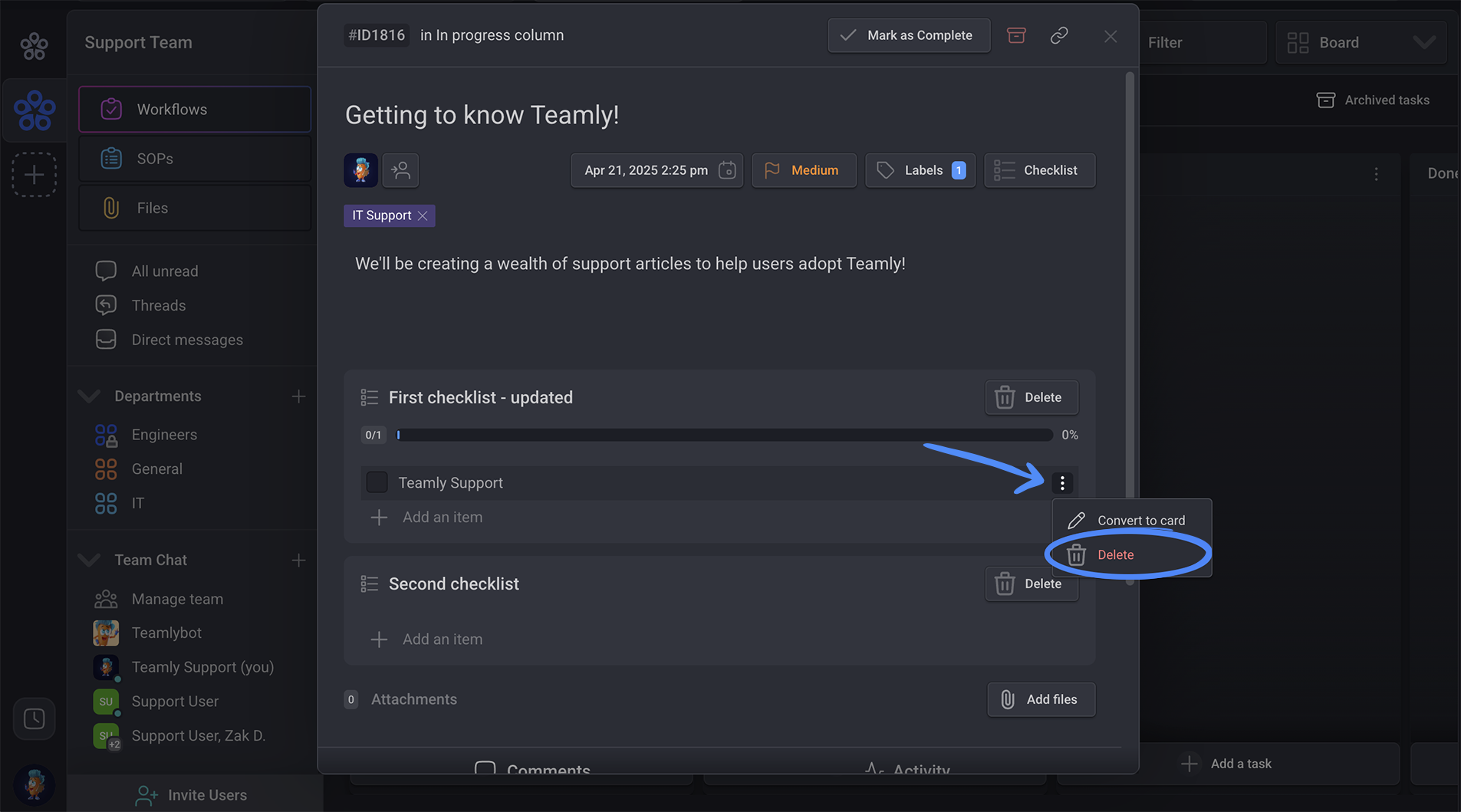Click Filter on the board toolbar
Image resolution: width=1461 pixels, height=812 pixels.
pos(1165,43)
